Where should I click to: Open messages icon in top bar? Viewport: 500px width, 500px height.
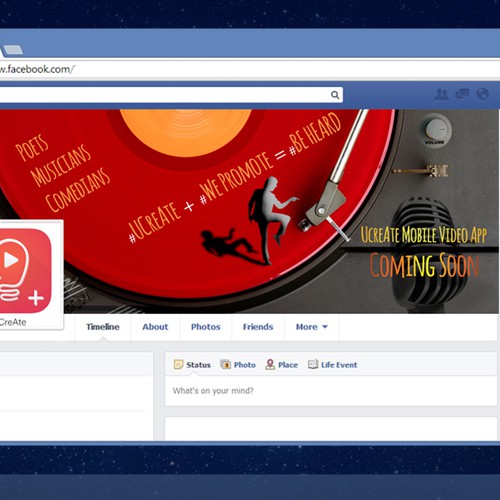click(x=463, y=95)
